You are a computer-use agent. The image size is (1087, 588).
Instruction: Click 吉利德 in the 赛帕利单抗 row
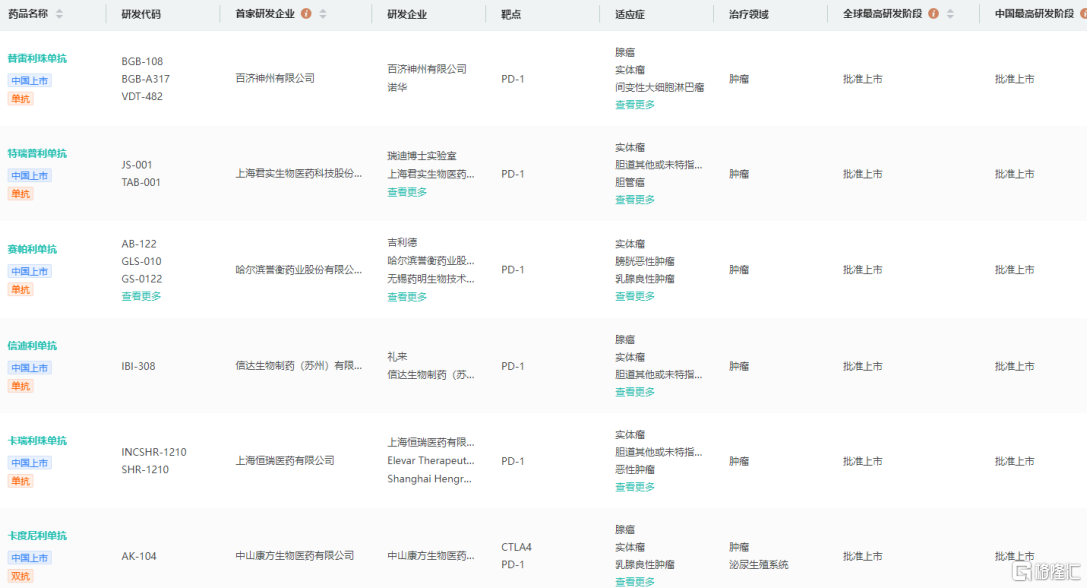402,243
